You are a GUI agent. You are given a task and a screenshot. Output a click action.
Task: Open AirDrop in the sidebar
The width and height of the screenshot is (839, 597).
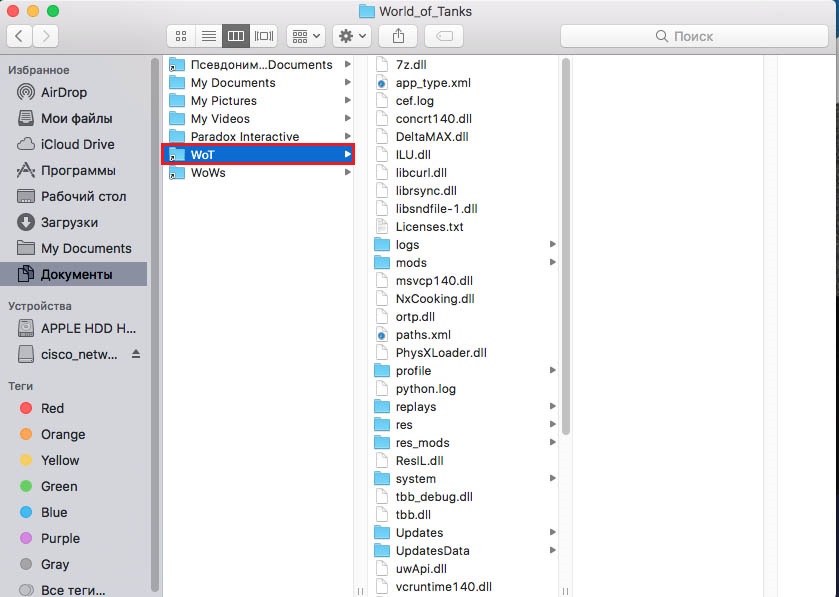74,92
